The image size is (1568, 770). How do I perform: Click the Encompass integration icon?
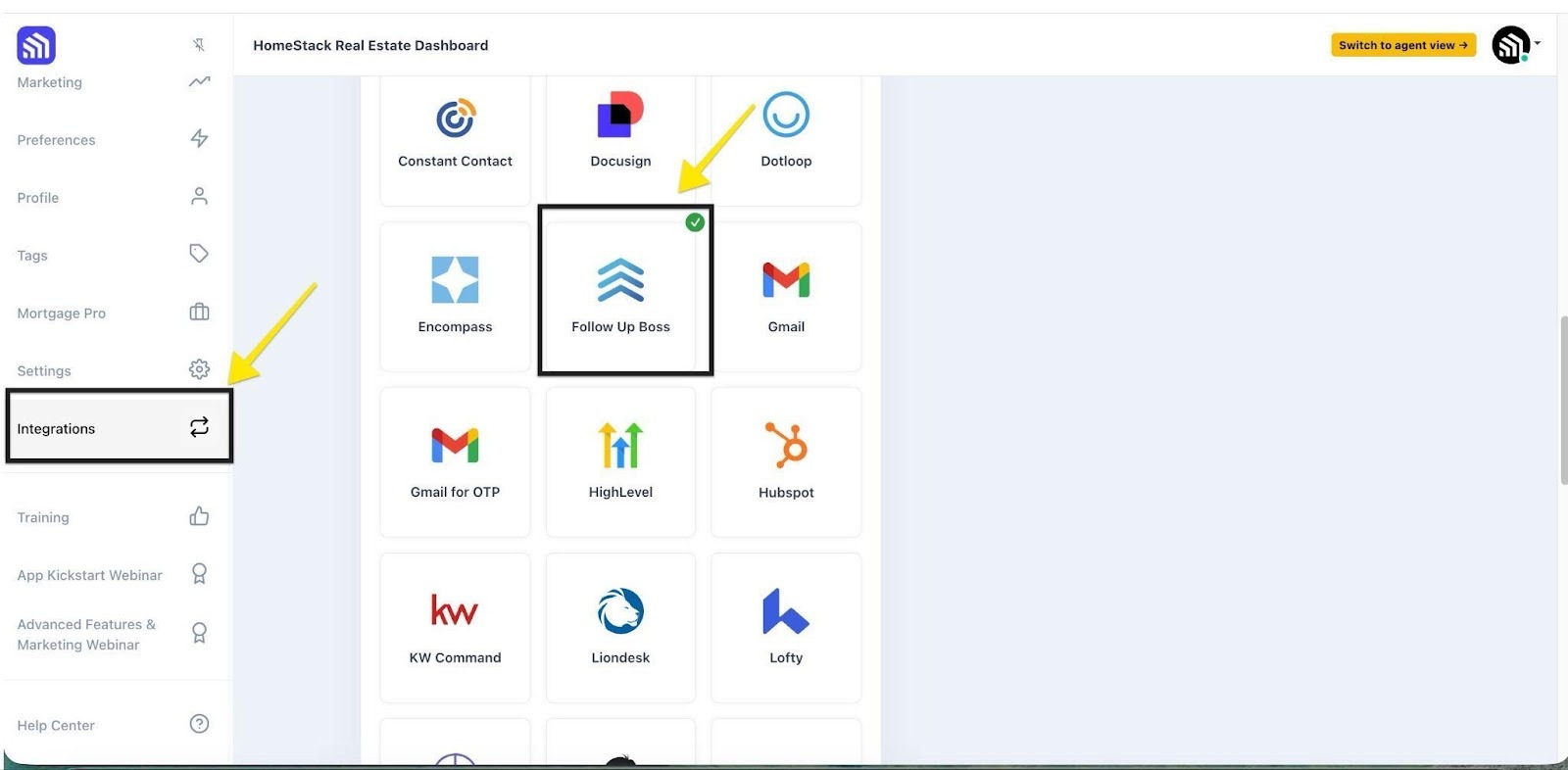pyautogui.click(x=455, y=280)
